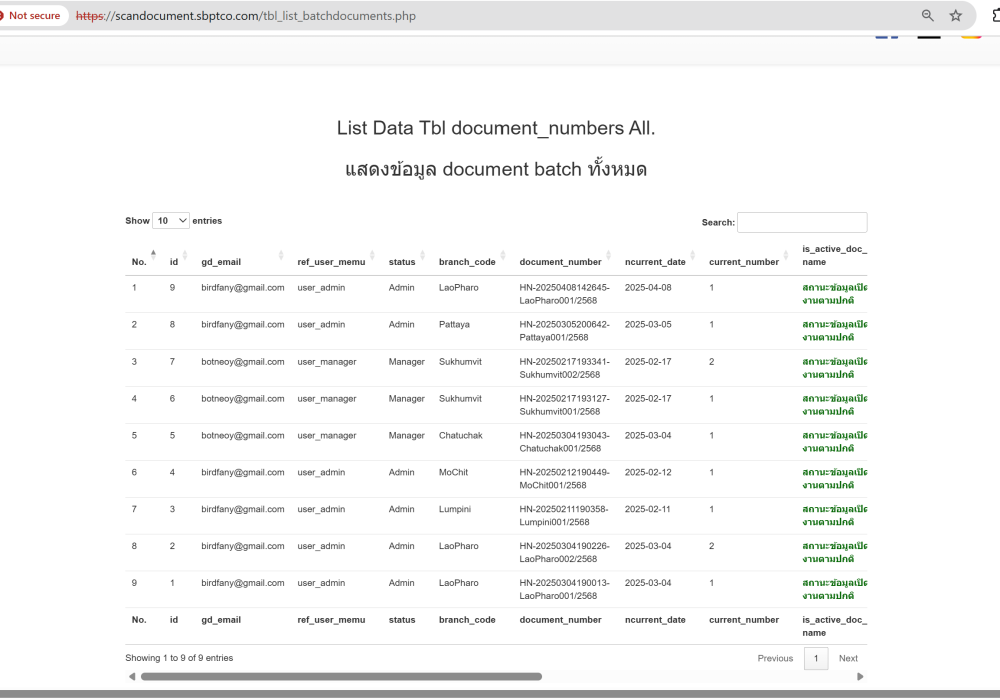Sort by top branch_code column header
The width and height of the screenshot is (1000, 700).
click(x=467, y=262)
